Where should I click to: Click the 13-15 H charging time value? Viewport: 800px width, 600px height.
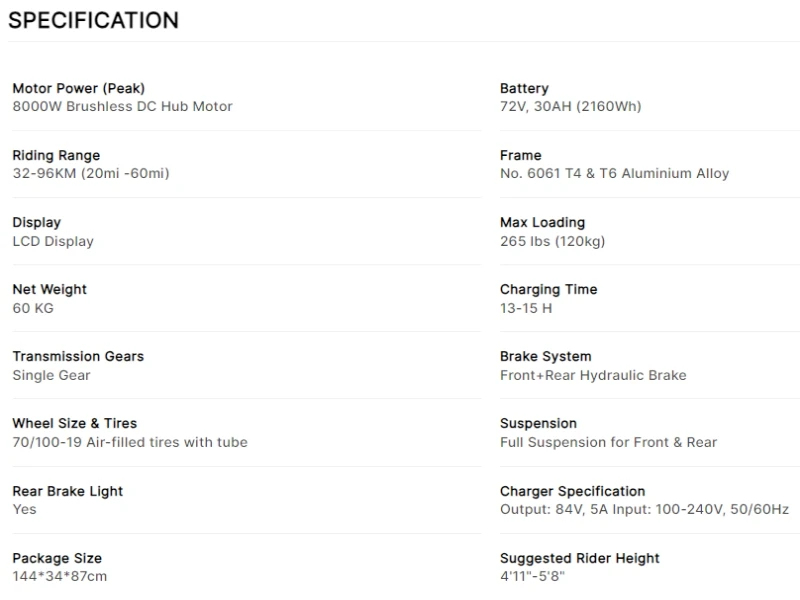526,308
